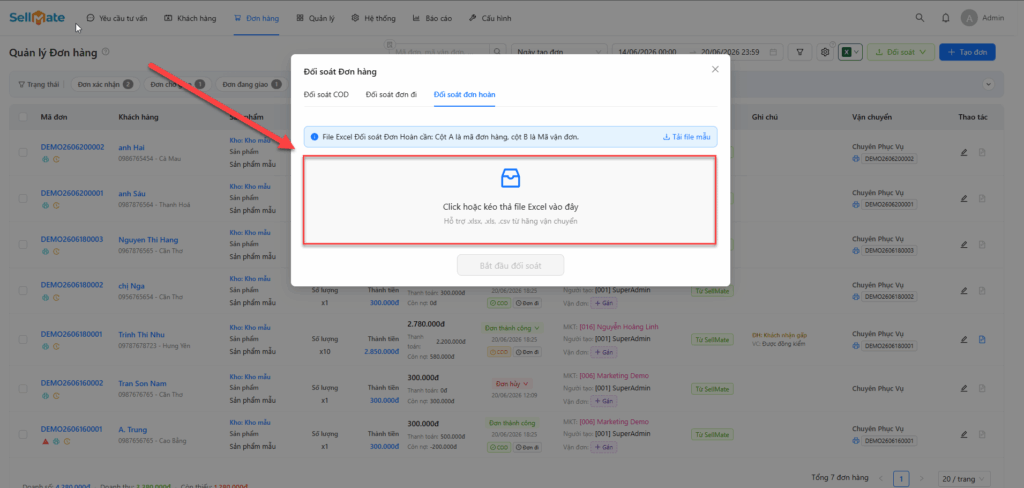Viewport: 1024px width, 488px height.
Task: Open the Khách hàng menu
Action: click(x=190, y=18)
